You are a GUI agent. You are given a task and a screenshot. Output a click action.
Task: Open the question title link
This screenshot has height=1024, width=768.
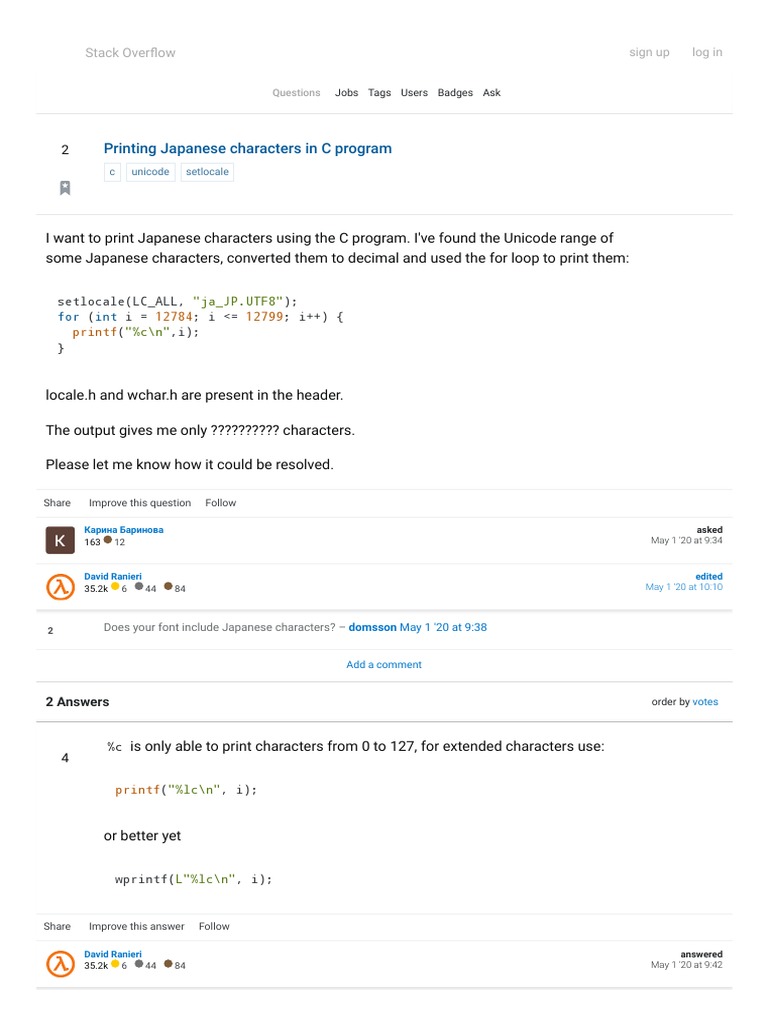tap(247, 148)
